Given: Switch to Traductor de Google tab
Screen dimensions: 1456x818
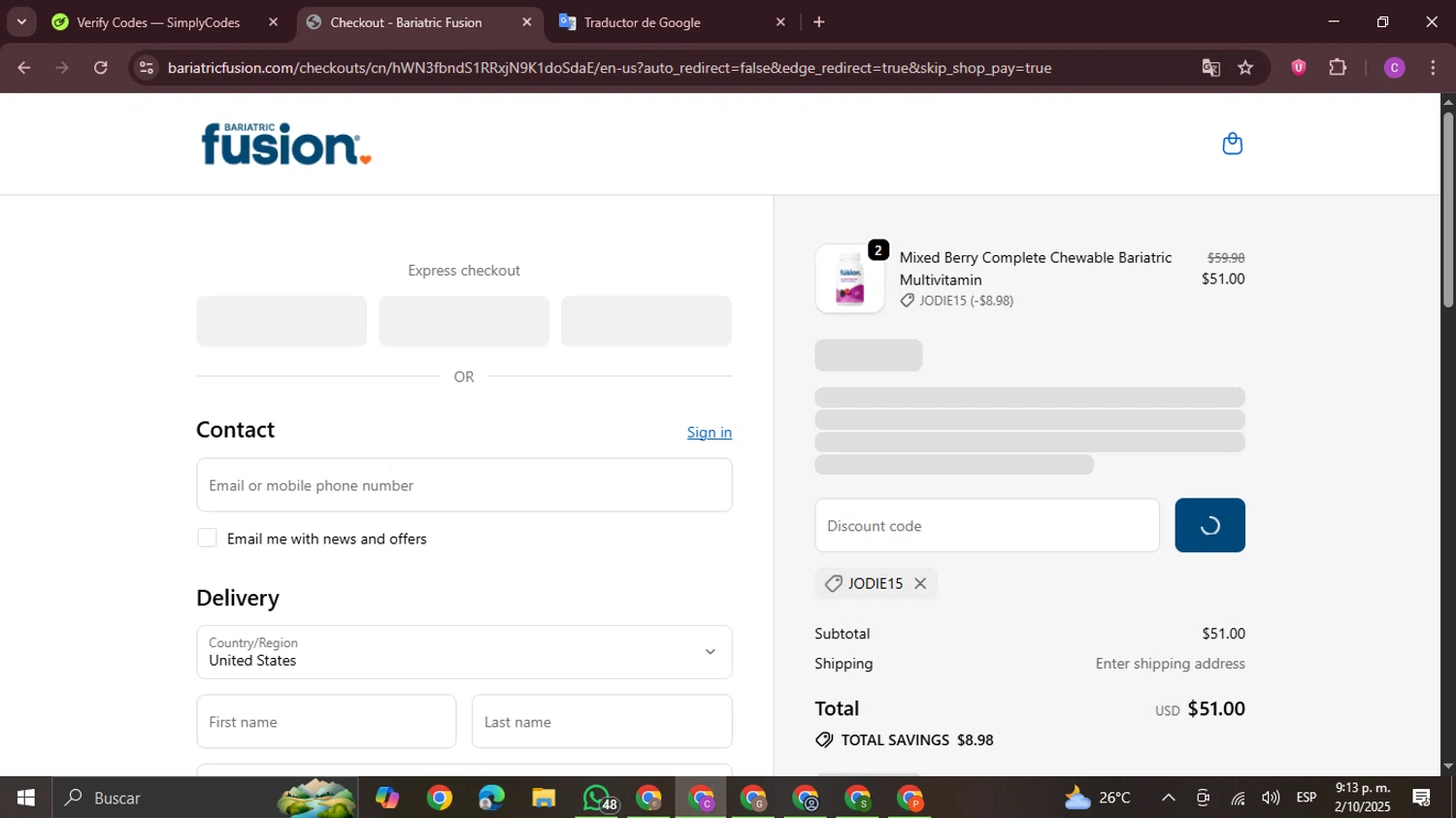Looking at the screenshot, I should click(x=643, y=21).
